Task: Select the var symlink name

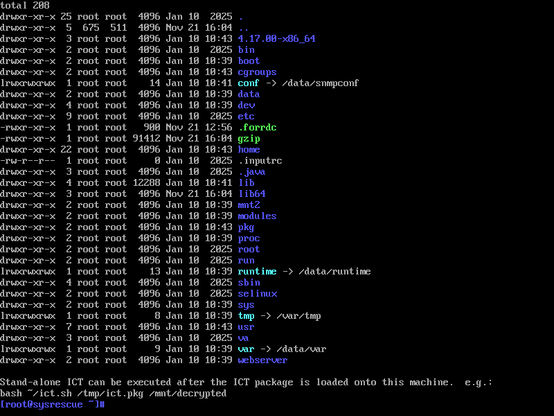Action: 246,349
